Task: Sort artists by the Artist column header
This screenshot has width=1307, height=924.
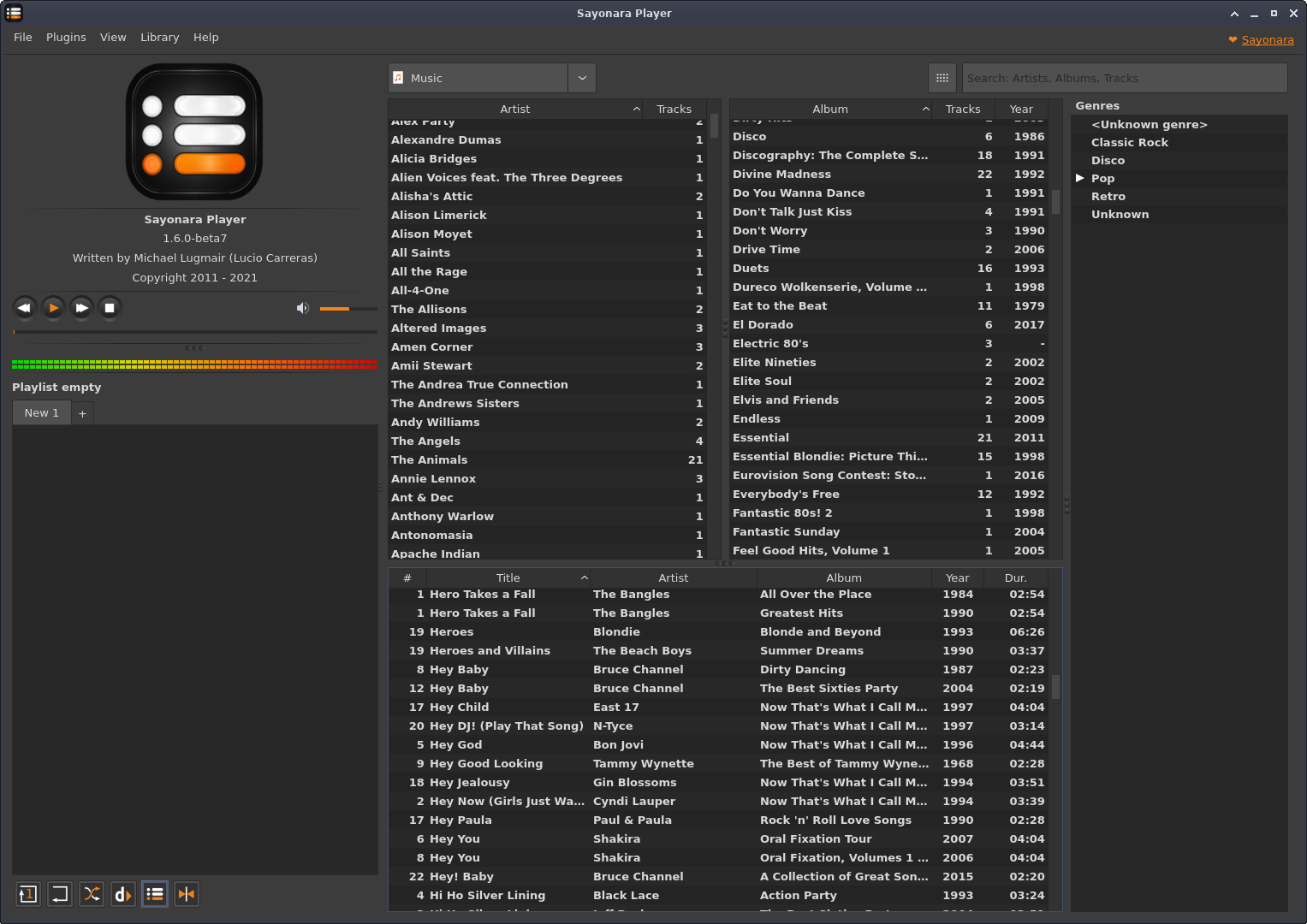Action: click(515, 109)
